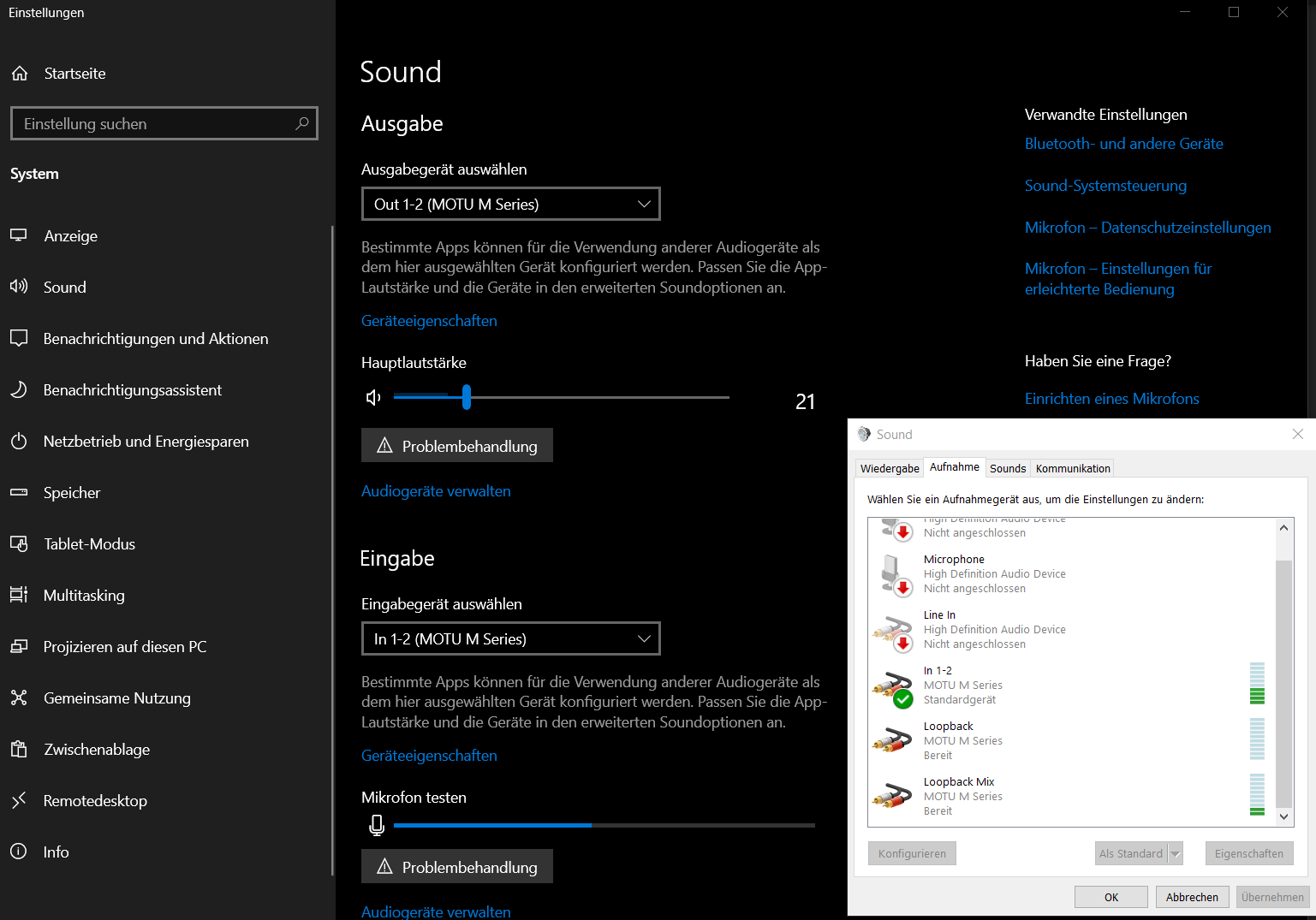
Task: Open Audiogeräte verwalten link below volume slider
Action: 436,491
